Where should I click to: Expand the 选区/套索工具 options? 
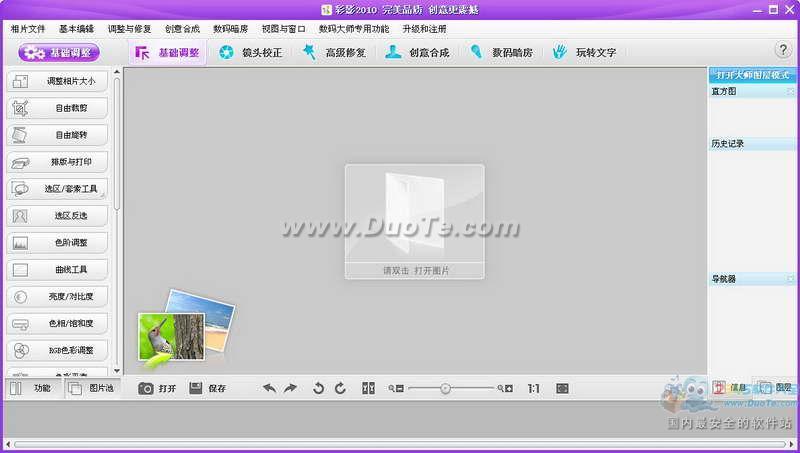click(x=103, y=195)
